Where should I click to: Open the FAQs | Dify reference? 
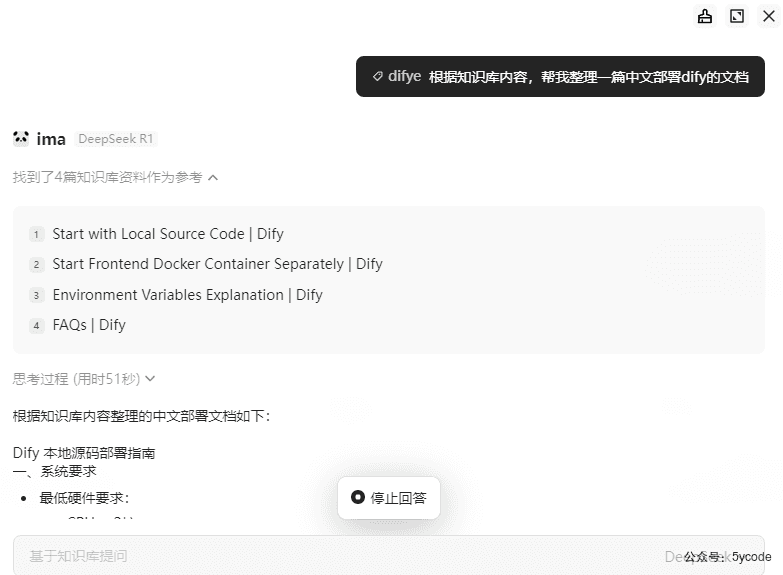click(x=89, y=325)
